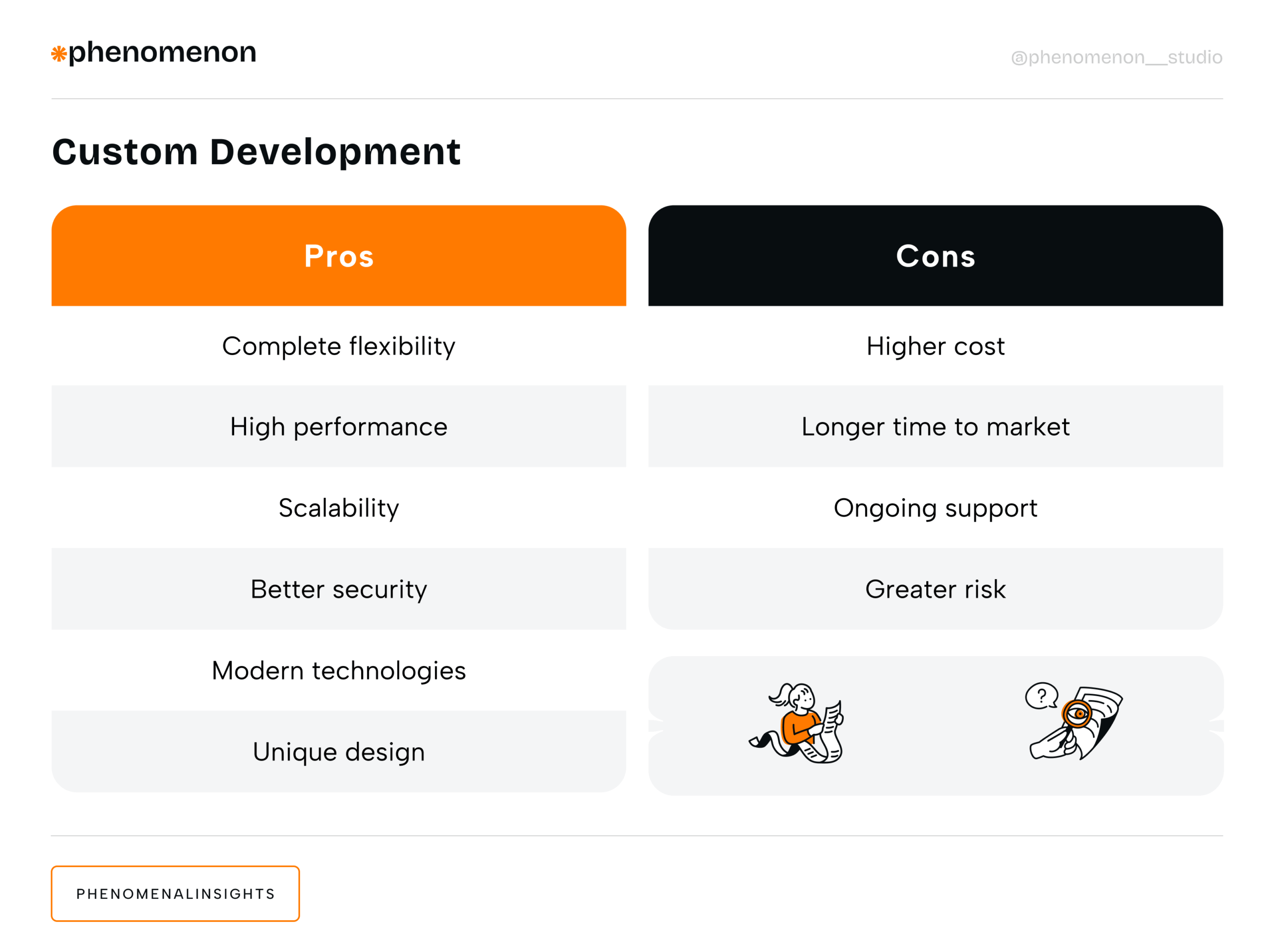Click the orange asterisk logo icon
The height and width of the screenshot is (952, 1270).
pyautogui.click(x=59, y=54)
